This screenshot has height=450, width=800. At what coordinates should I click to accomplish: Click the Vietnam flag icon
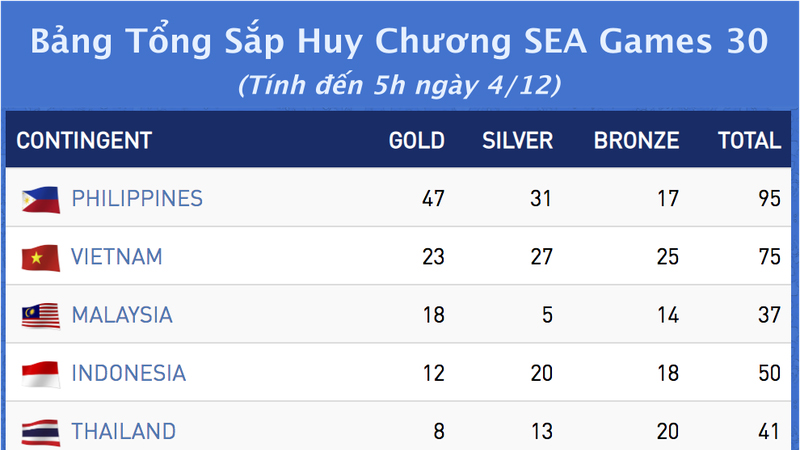tap(40, 258)
